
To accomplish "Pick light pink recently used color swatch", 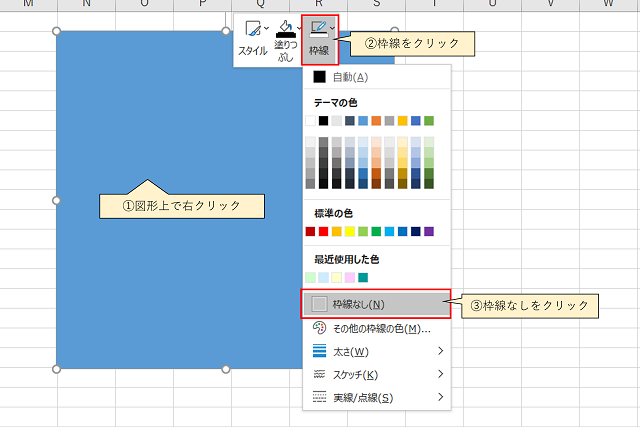I will (350, 278).
